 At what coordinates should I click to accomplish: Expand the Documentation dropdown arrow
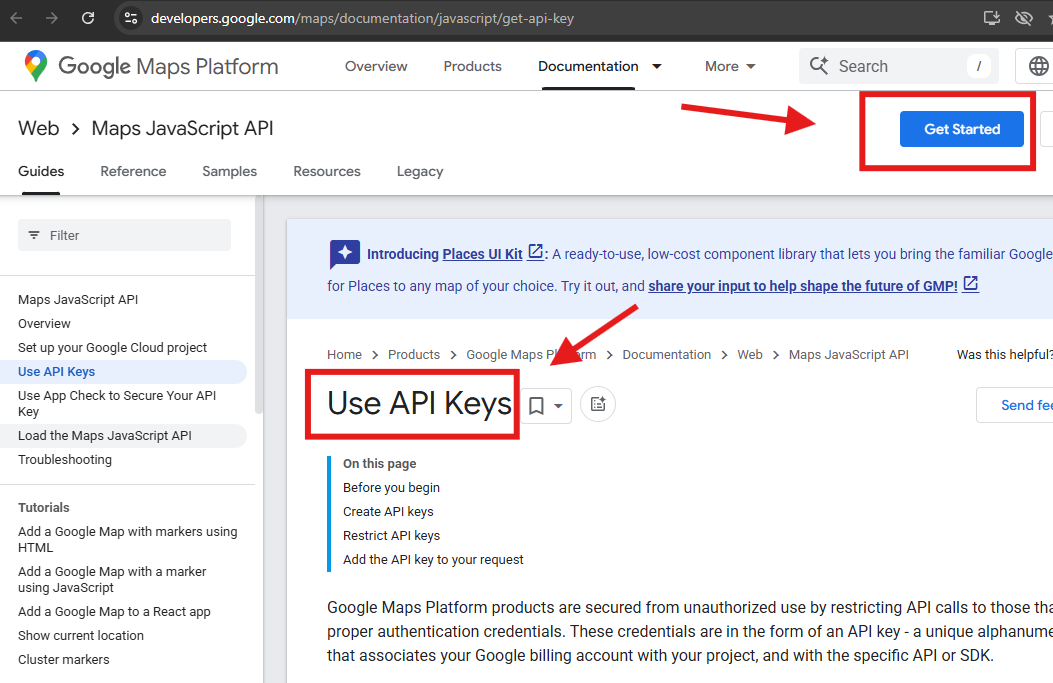pyautogui.click(x=657, y=66)
